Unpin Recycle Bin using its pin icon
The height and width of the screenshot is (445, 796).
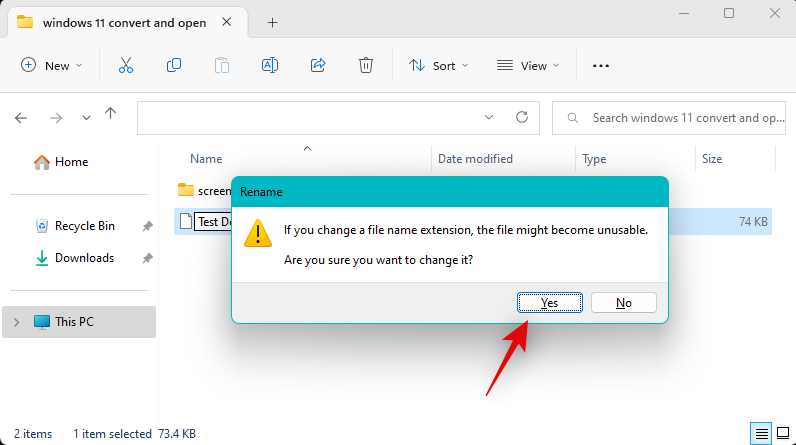[147, 226]
